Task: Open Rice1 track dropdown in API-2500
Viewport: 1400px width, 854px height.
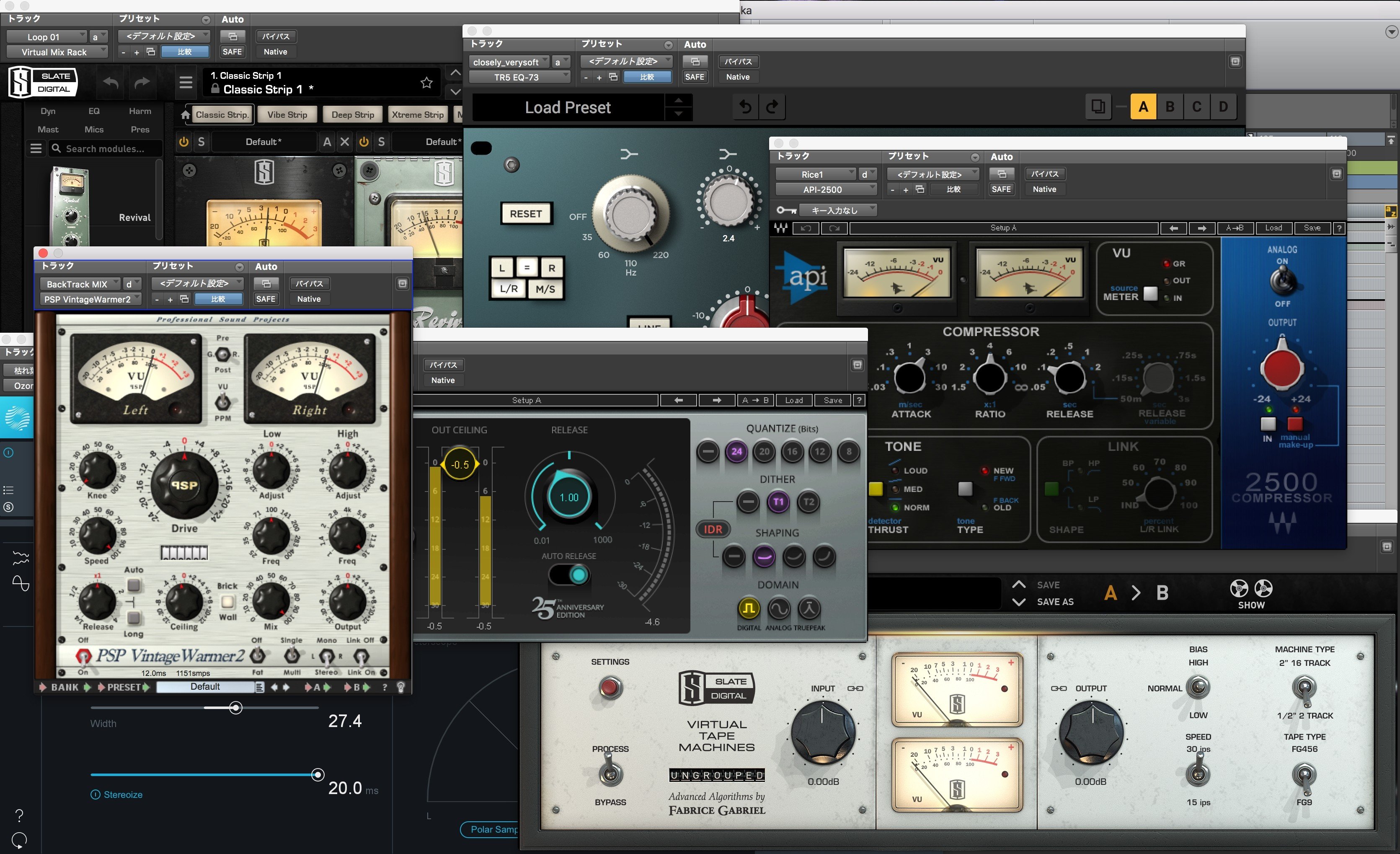Action: click(x=815, y=174)
